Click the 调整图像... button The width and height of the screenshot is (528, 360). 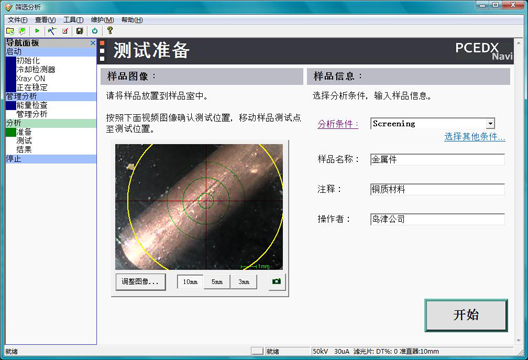click(141, 282)
